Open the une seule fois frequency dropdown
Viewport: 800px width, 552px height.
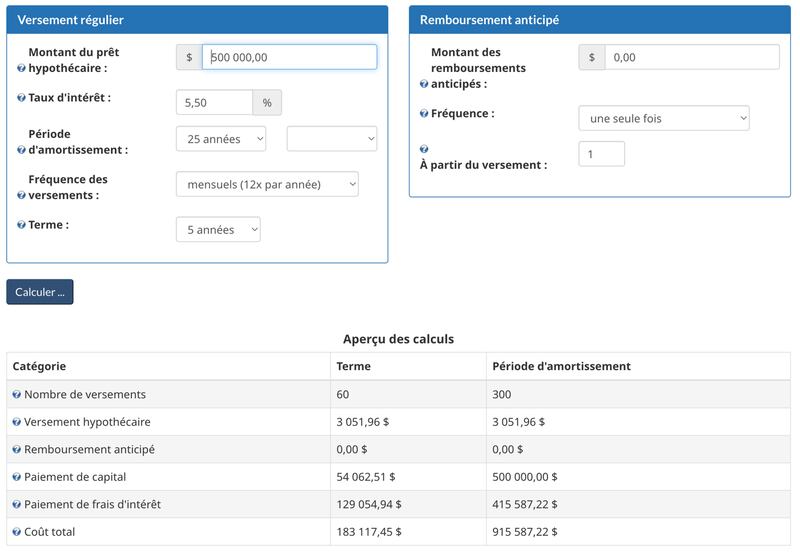[x=664, y=119]
